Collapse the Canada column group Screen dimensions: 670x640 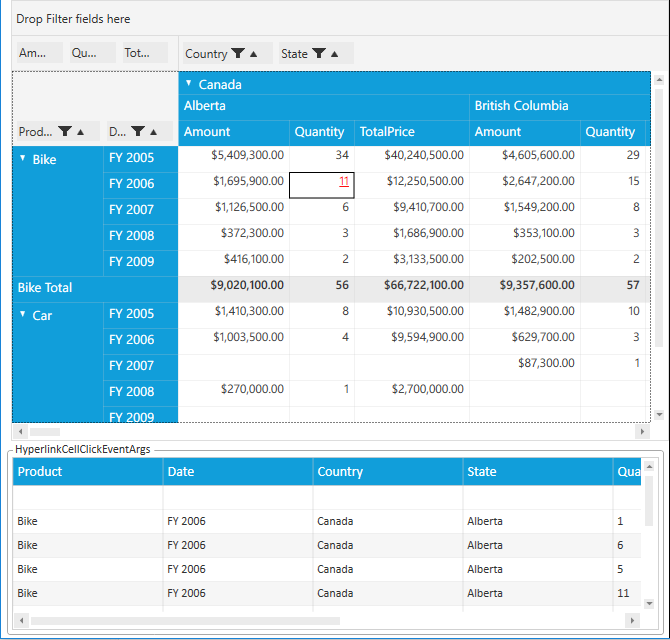189,84
